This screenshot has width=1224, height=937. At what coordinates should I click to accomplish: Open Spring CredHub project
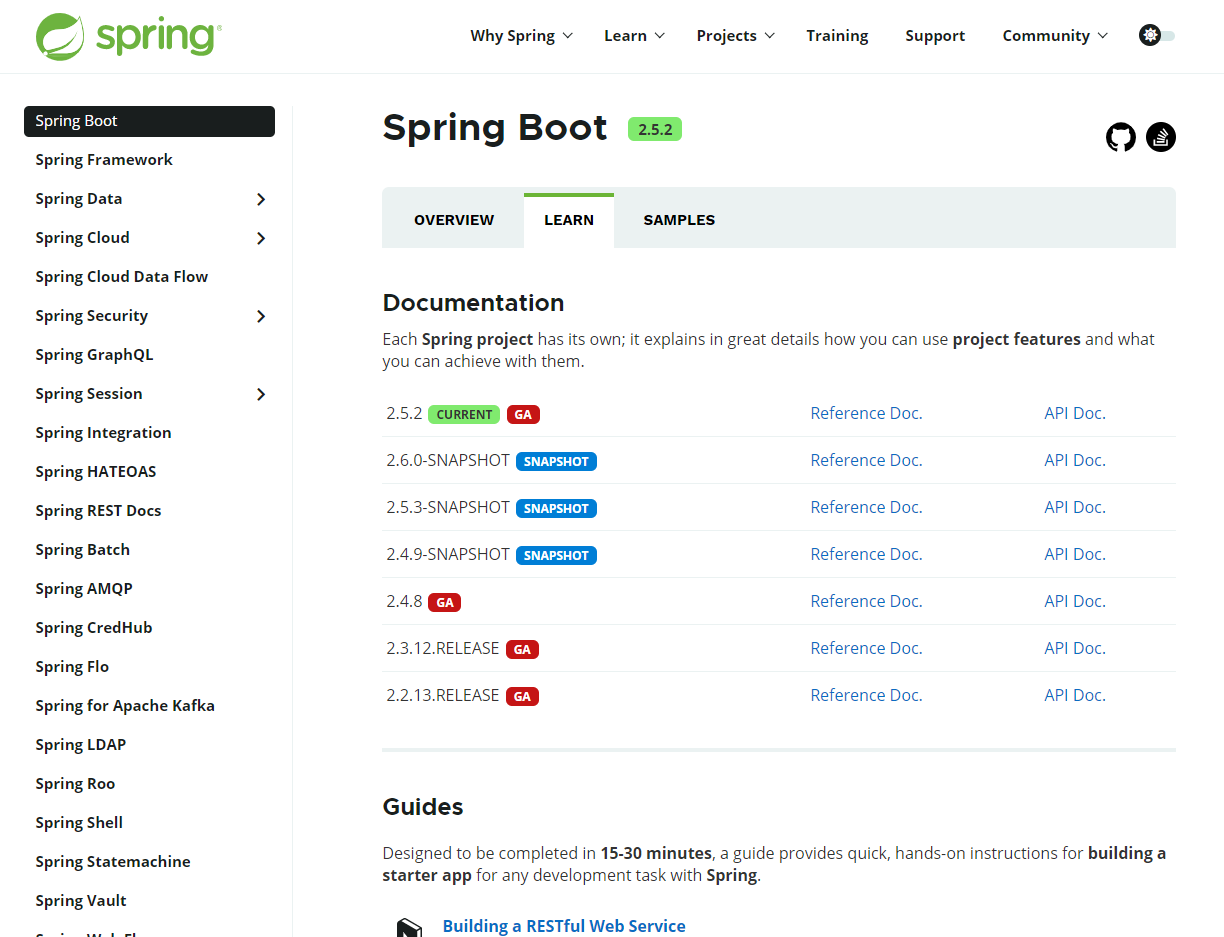94,628
